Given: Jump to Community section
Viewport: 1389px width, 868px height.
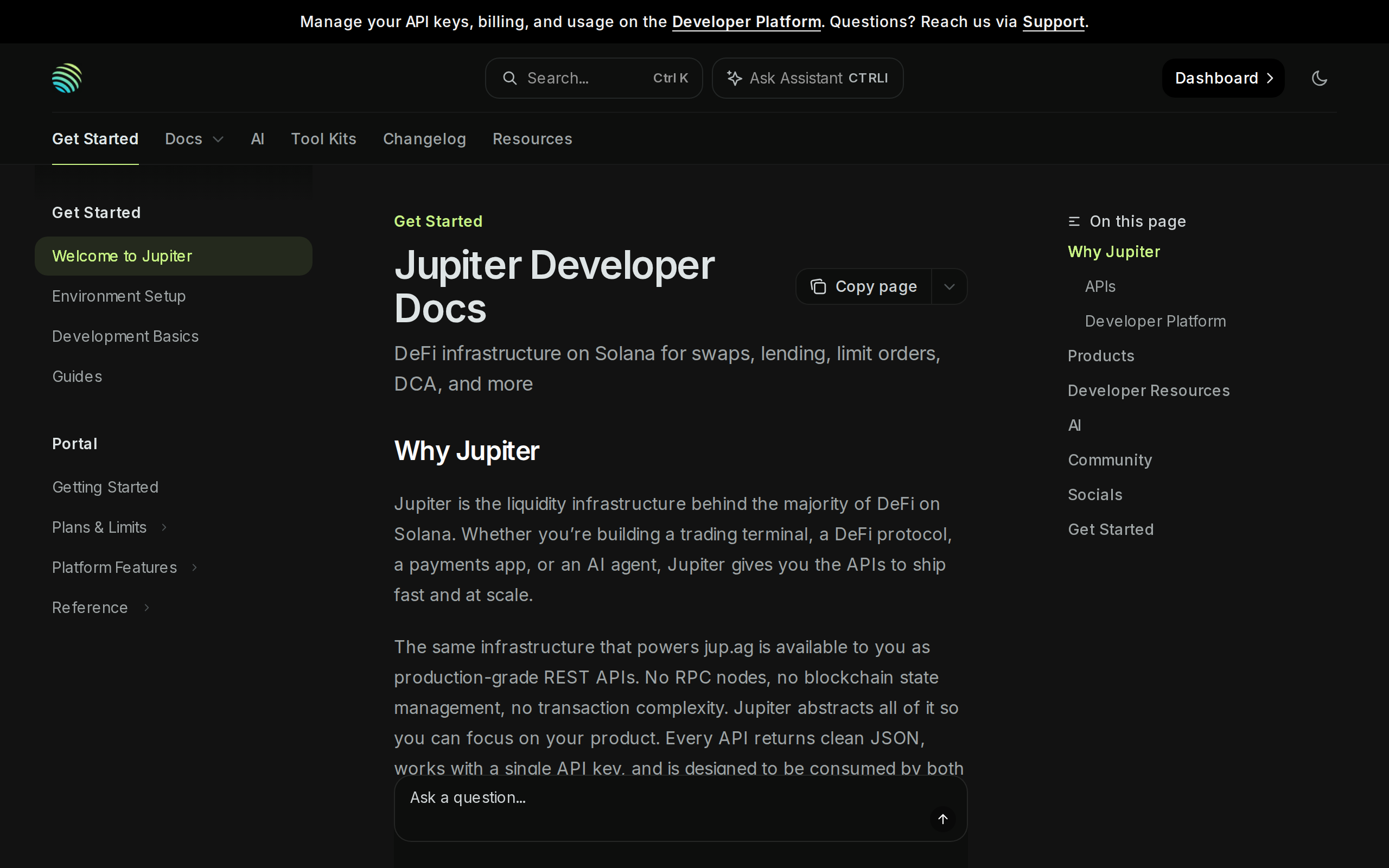Looking at the screenshot, I should 1110,460.
